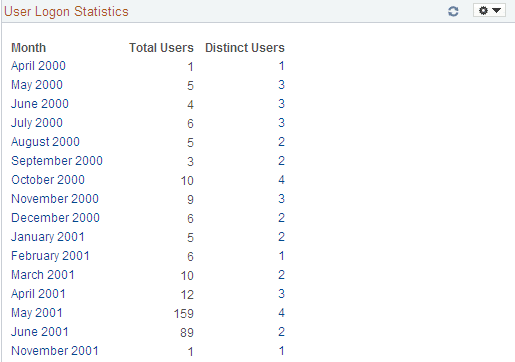Open the May 2000 month link
This screenshot has height=362, width=515.
(37, 85)
